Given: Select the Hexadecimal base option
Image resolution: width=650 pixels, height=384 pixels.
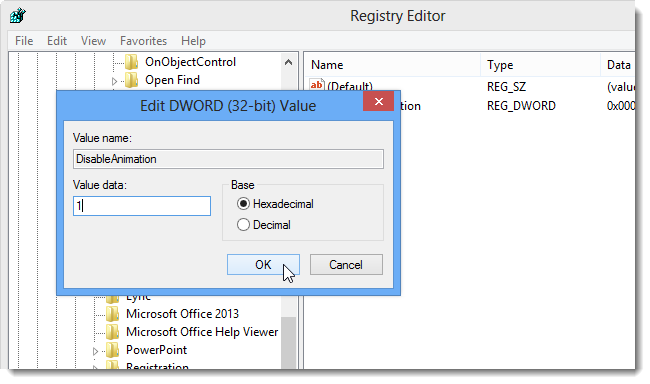Looking at the screenshot, I should (243, 204).
